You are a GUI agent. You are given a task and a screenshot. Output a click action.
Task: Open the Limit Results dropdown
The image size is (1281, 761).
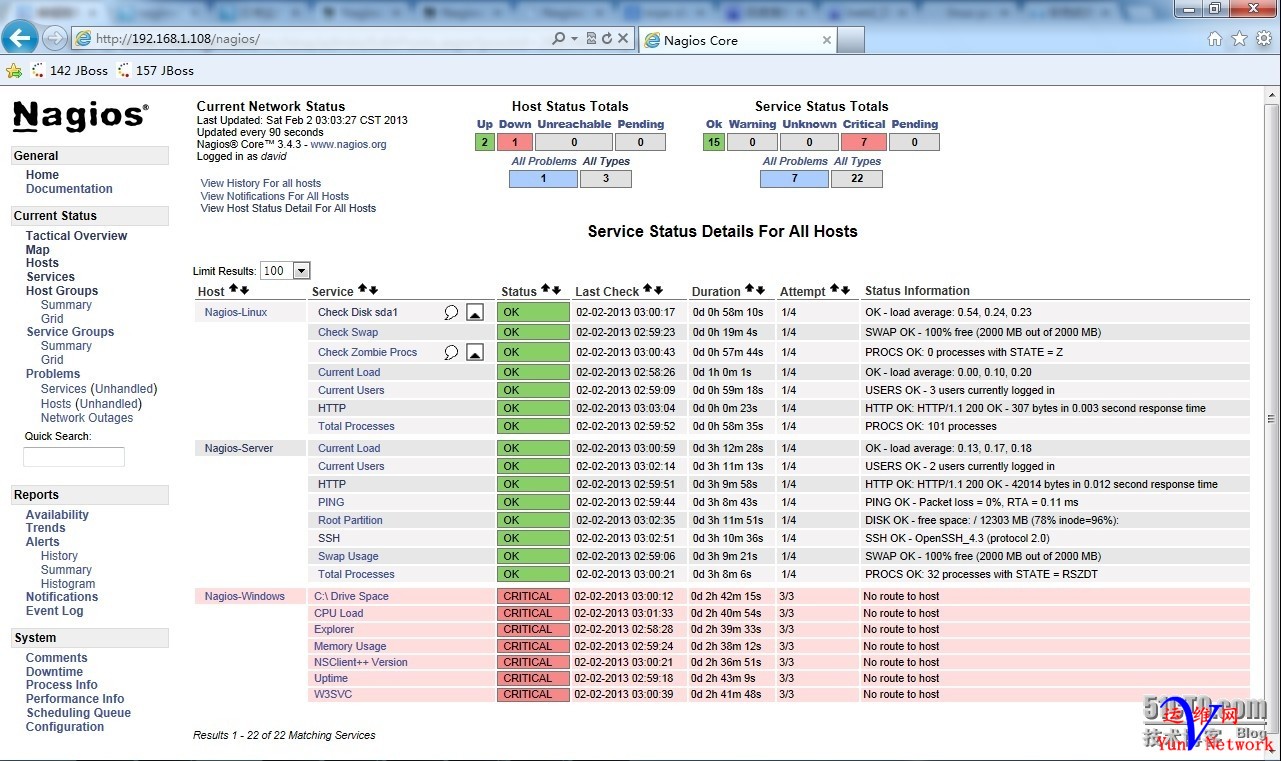tap(285, 271)
